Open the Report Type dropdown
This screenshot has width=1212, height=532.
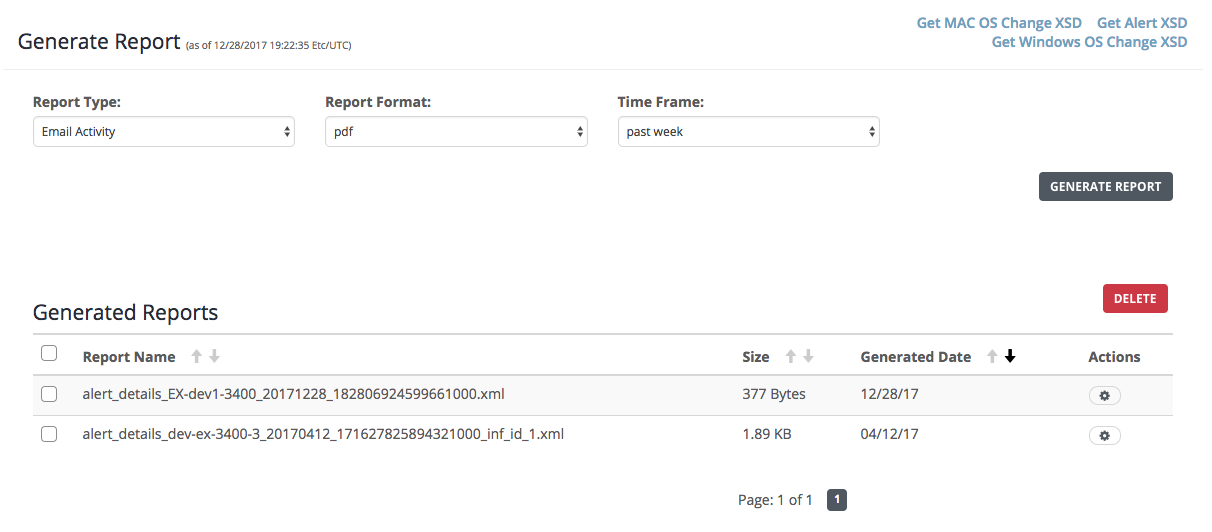click(164, 132)
